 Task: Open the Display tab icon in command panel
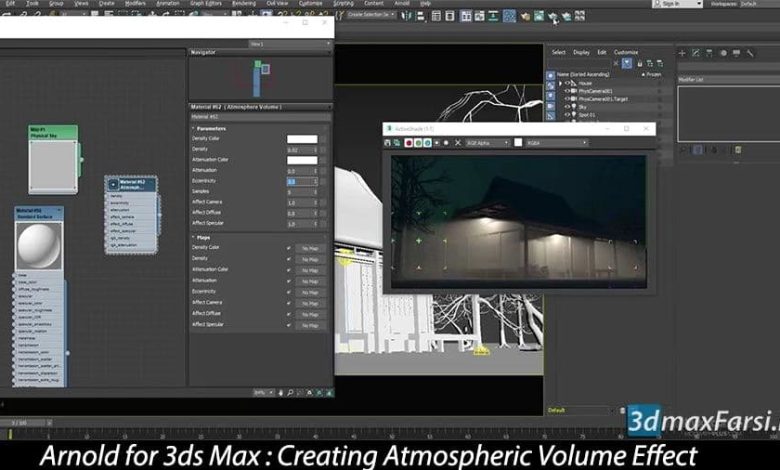point(736,53)
